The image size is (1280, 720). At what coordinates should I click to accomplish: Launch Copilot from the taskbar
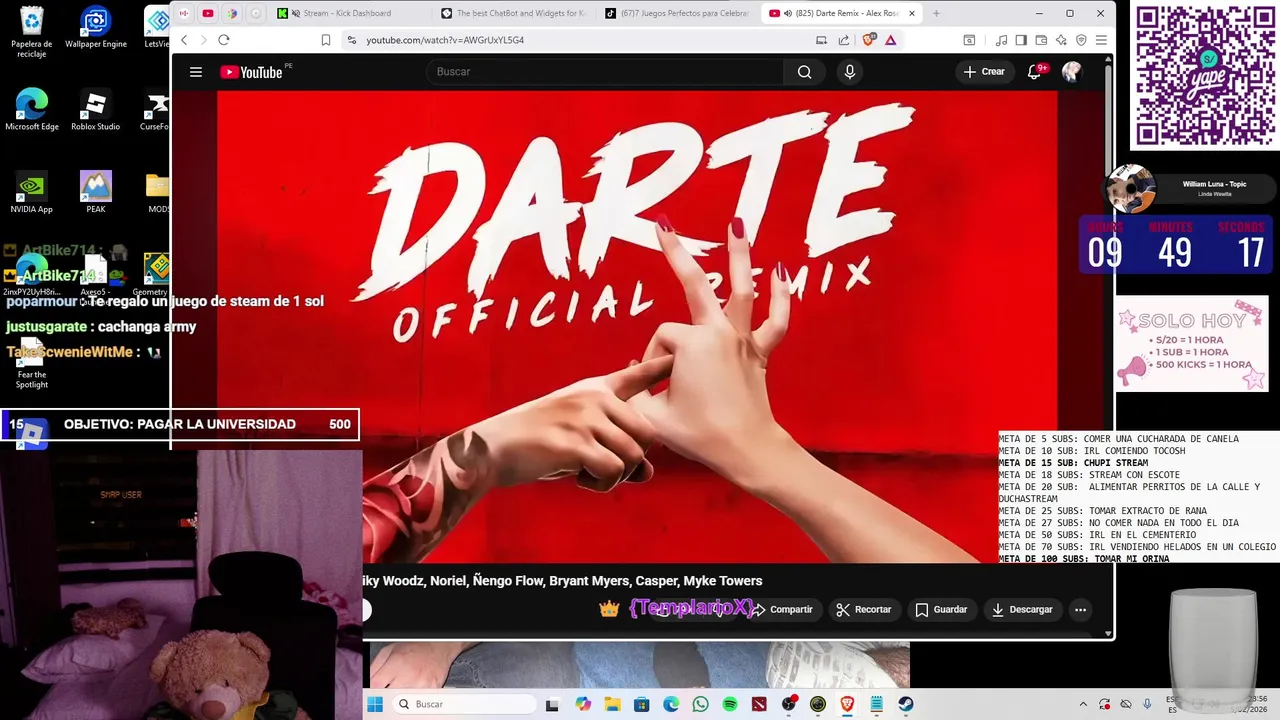583,704
